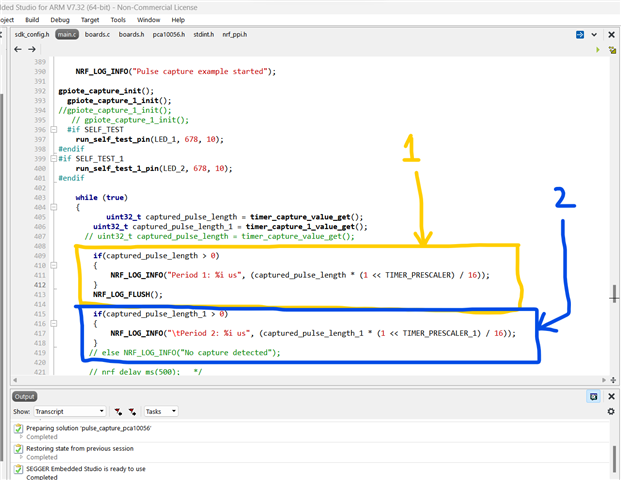Viewport: 621px width, 480px height.
Task: Click on timer_capture_1_value_get() on line 406
Action: pyautogui.click(x=307, y=227)
